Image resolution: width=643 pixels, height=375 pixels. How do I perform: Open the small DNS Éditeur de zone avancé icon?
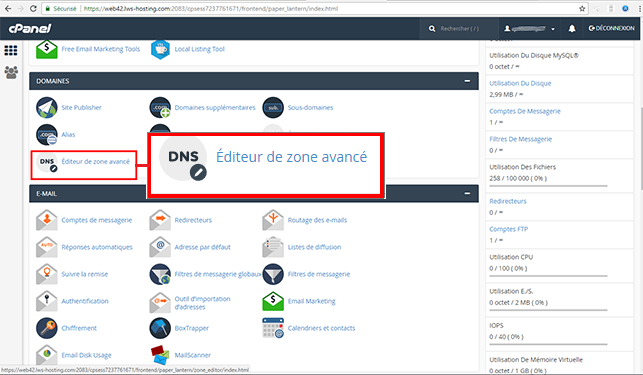click(47, 162)
